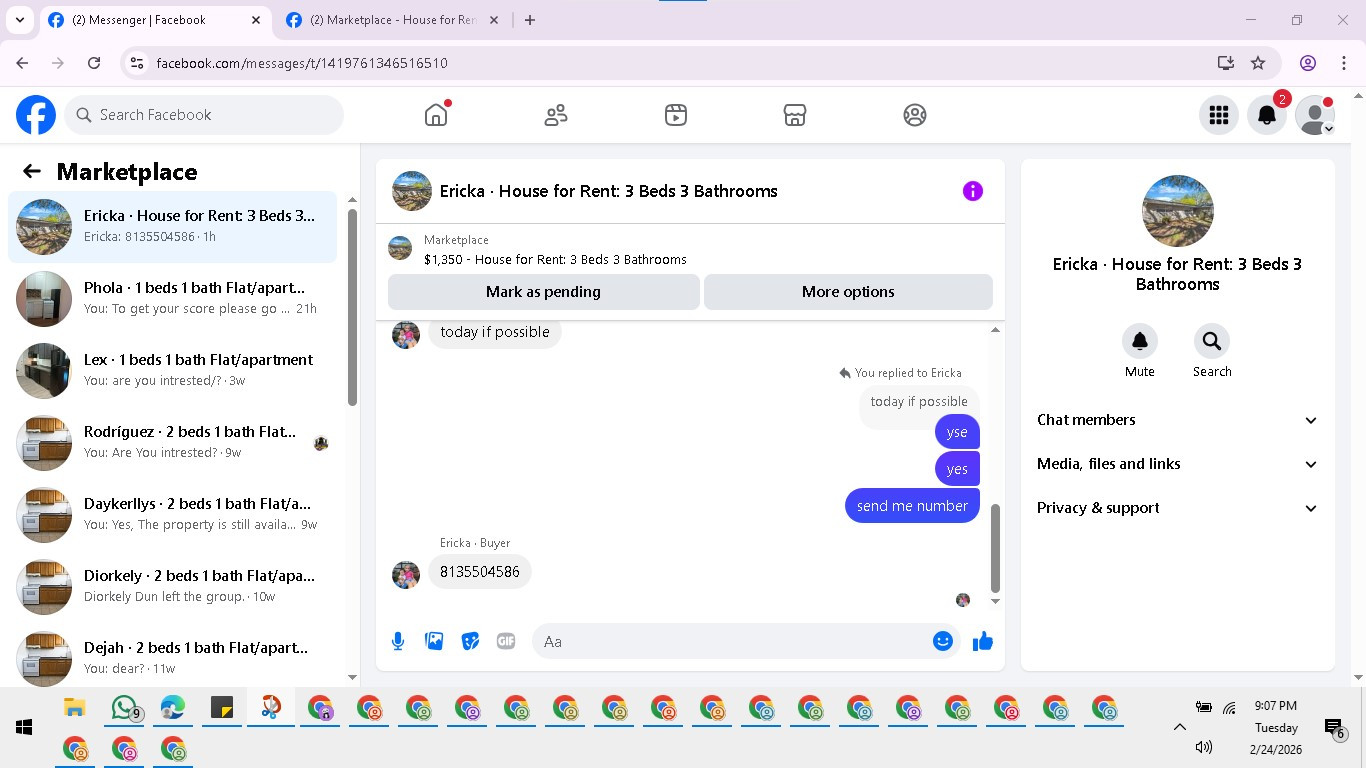The image size is (1366, 768).
Task: Open Windows notification center
Action: [1334, 729]
